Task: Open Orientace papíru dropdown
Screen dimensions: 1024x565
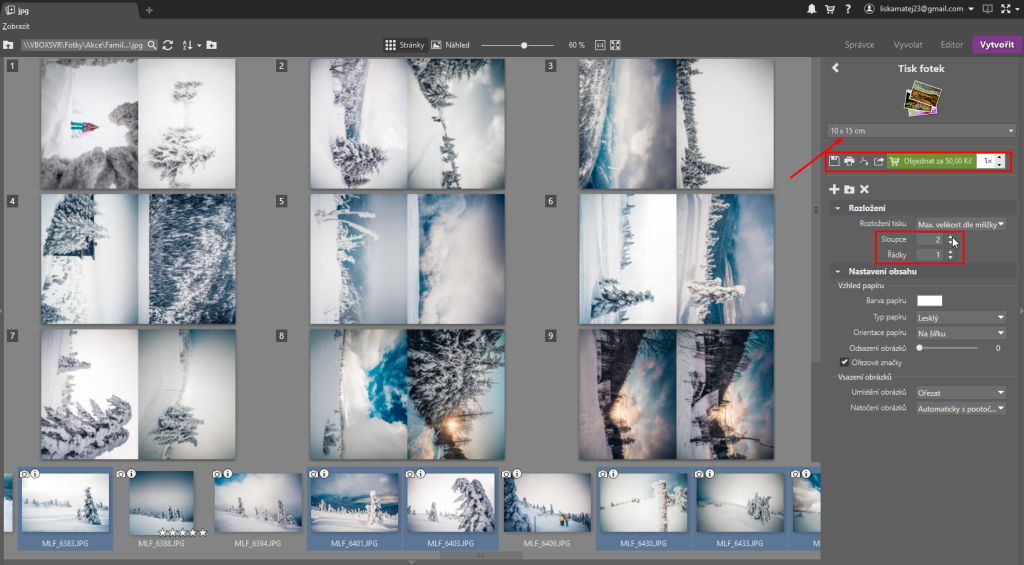Action: coord(961,333)
